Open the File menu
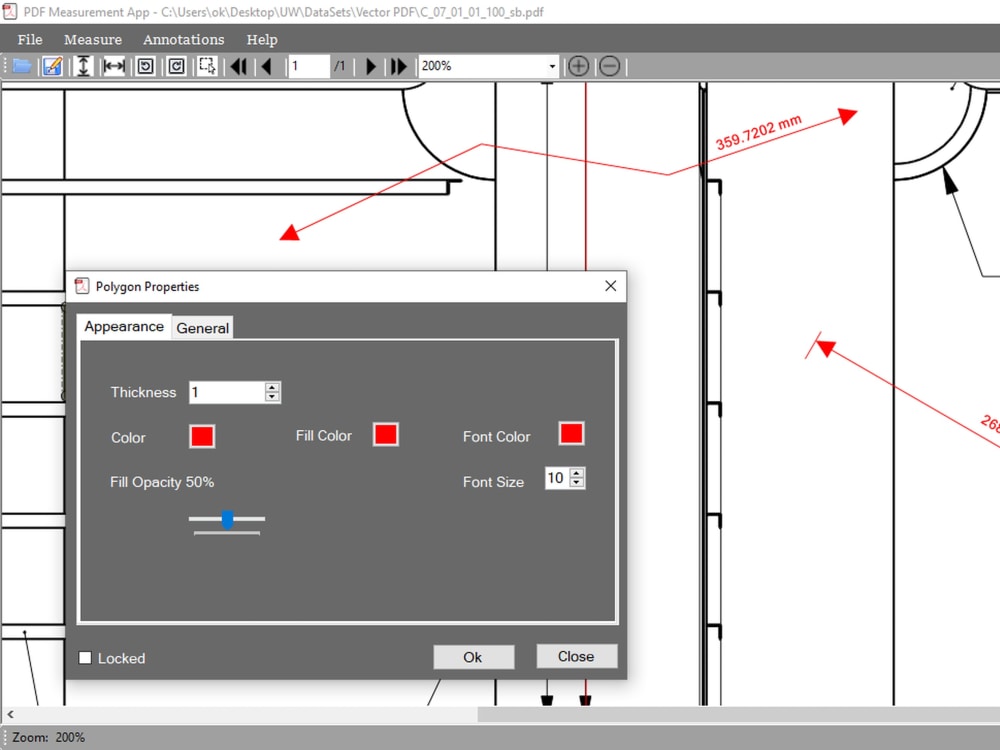Viewport: 1000px width, 750px height. point(30,40)
